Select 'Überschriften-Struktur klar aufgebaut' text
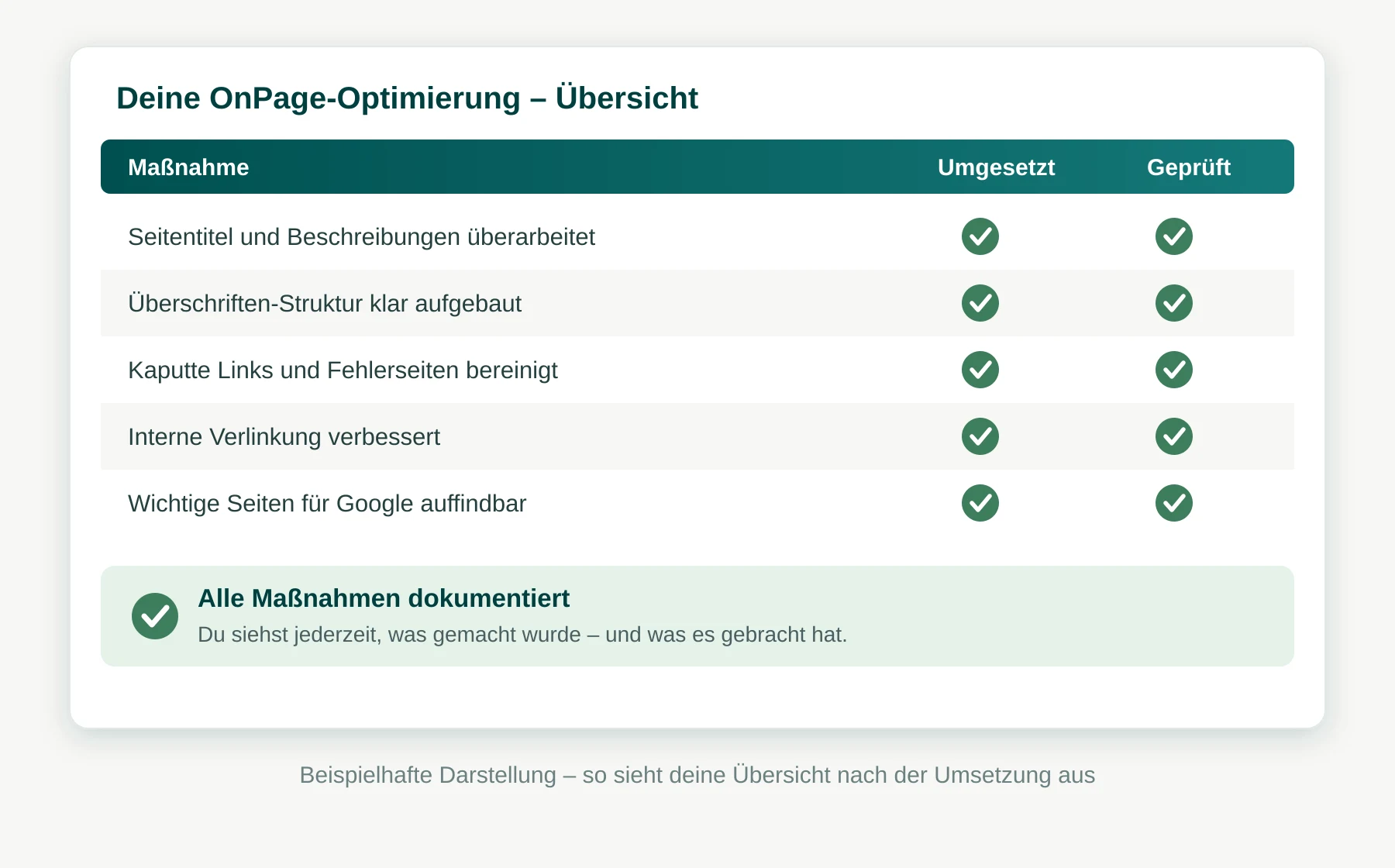The height and width of the screenshot is (868, 1395). click(325, 303)
